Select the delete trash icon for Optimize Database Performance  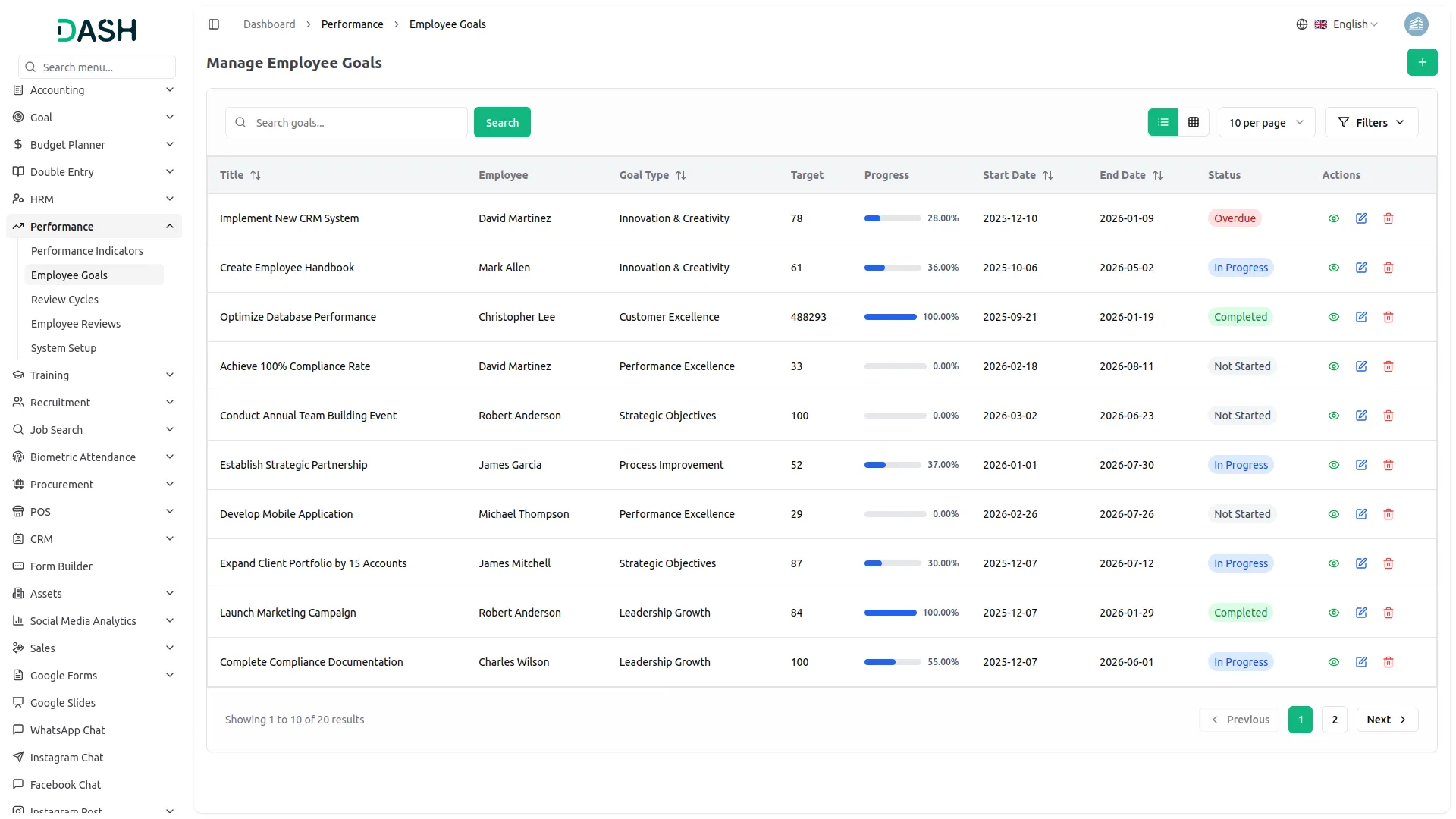(x=1388, y=317)
